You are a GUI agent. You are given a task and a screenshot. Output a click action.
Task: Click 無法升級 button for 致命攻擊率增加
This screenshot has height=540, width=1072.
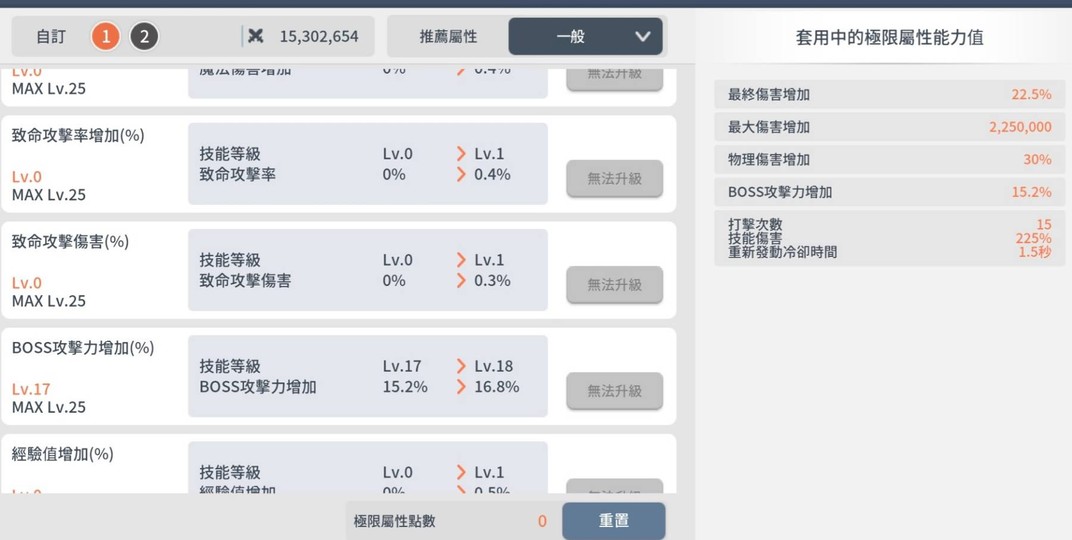coord(614,178)
